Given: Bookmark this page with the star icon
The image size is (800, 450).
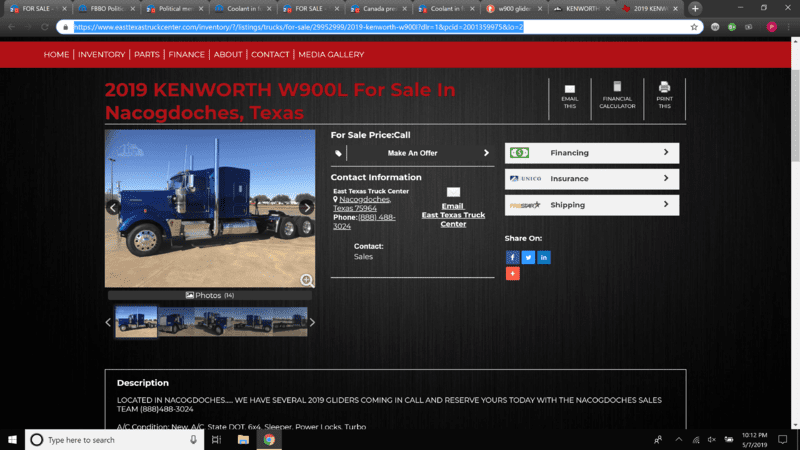Looking at the screenshot, I should click(x=694, y=27).
